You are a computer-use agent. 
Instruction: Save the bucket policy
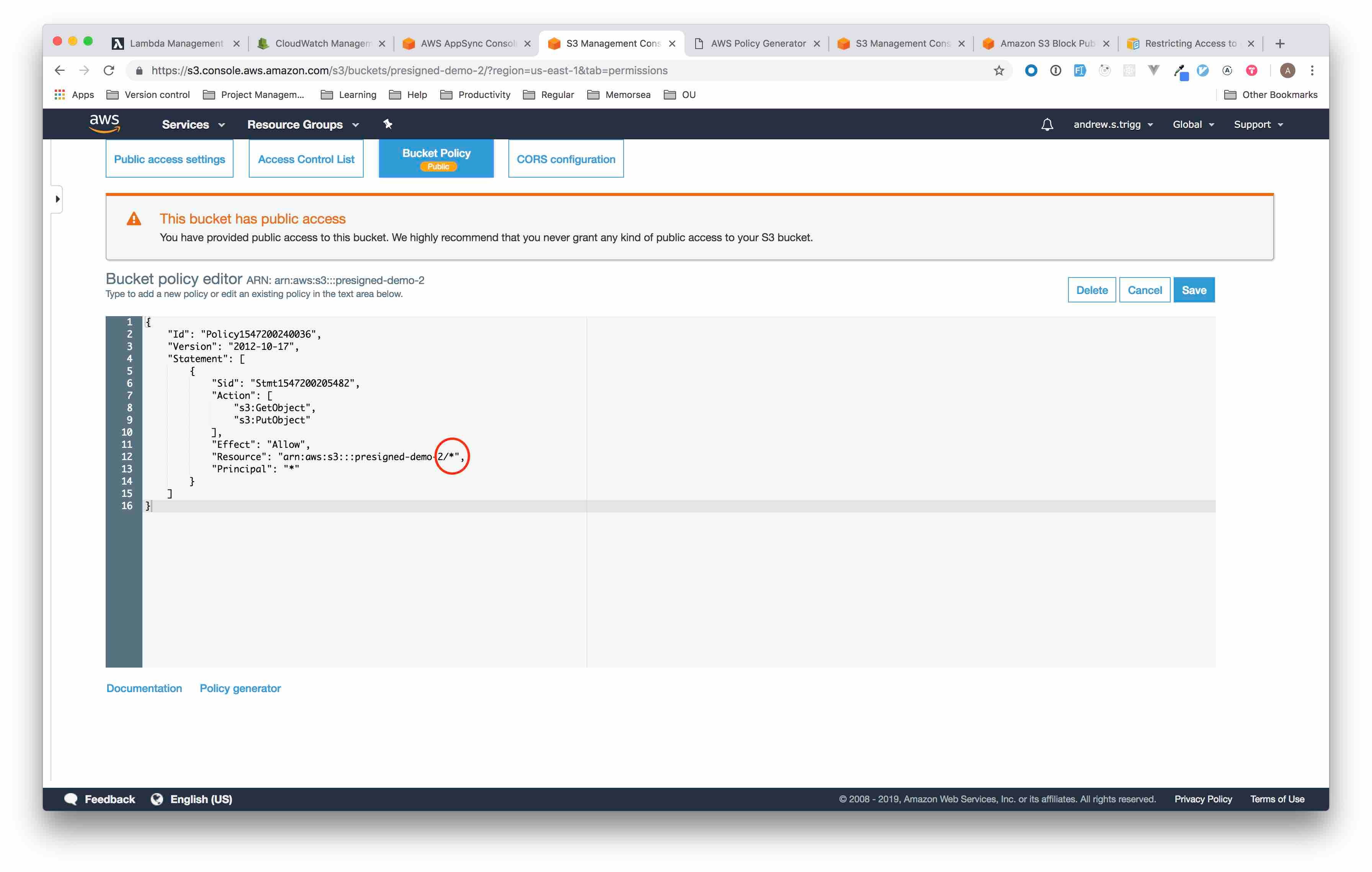click(x=1194, y=290)
